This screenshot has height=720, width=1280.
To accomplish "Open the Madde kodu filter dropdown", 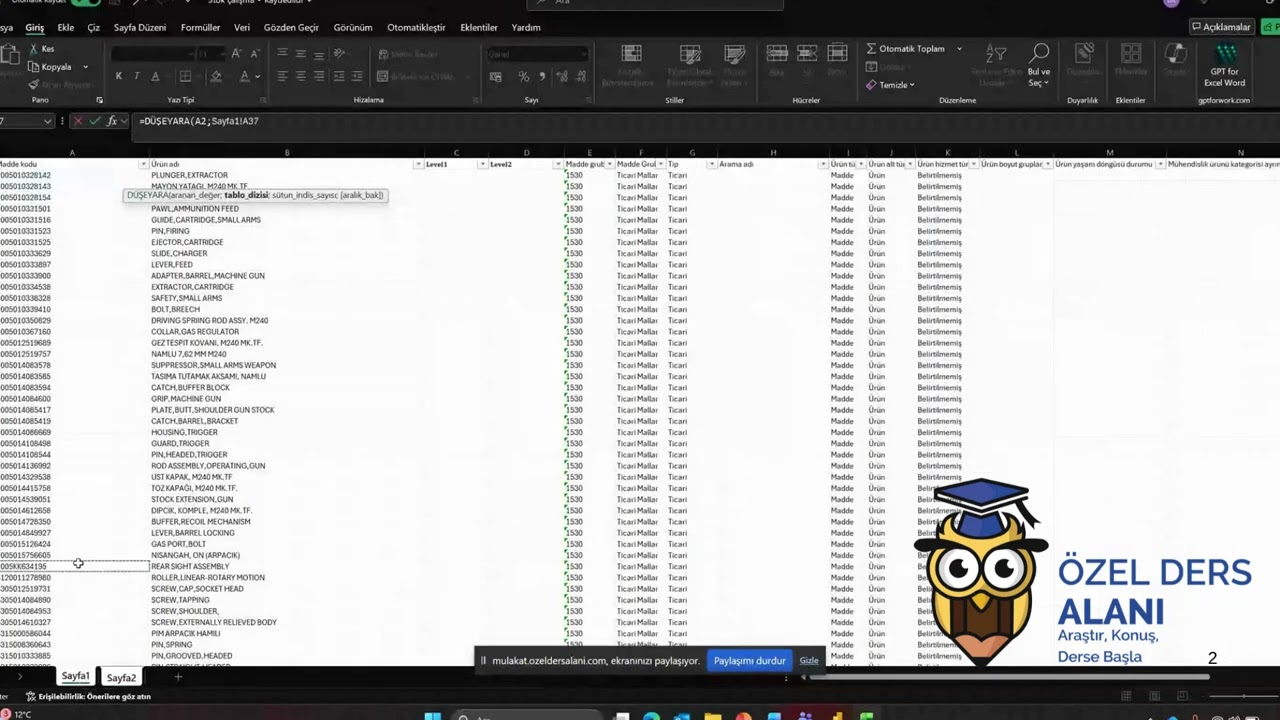I will (x=143, y=164).
